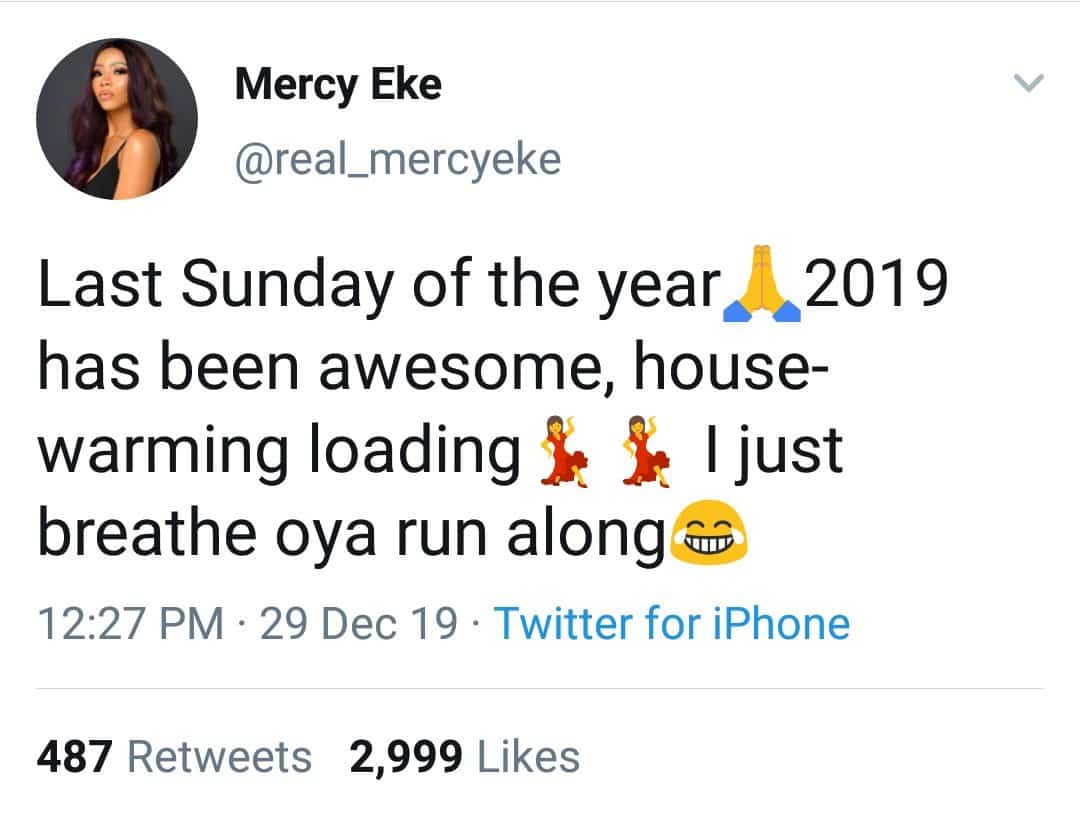Click the 12:27 PM timestamp
Screen dimensions: 1080x813
click(x=130, y=624)
